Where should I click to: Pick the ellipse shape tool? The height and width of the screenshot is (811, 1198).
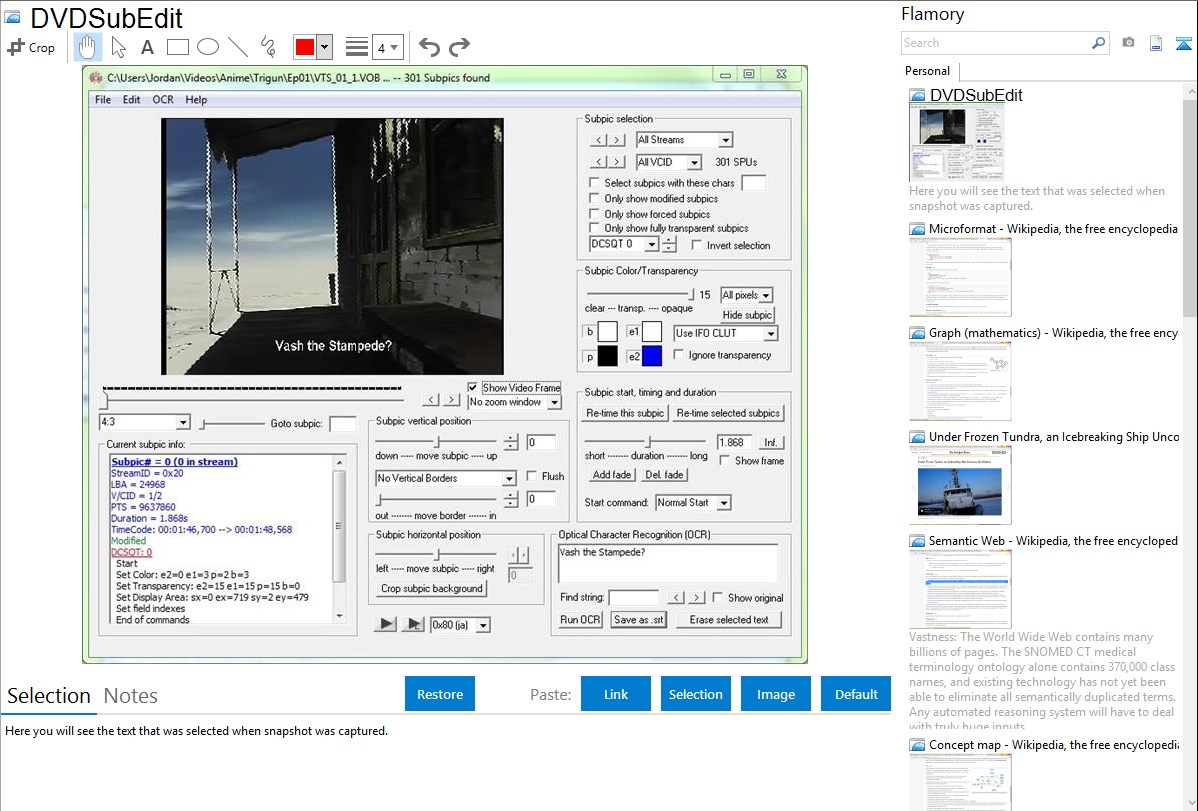207,47
